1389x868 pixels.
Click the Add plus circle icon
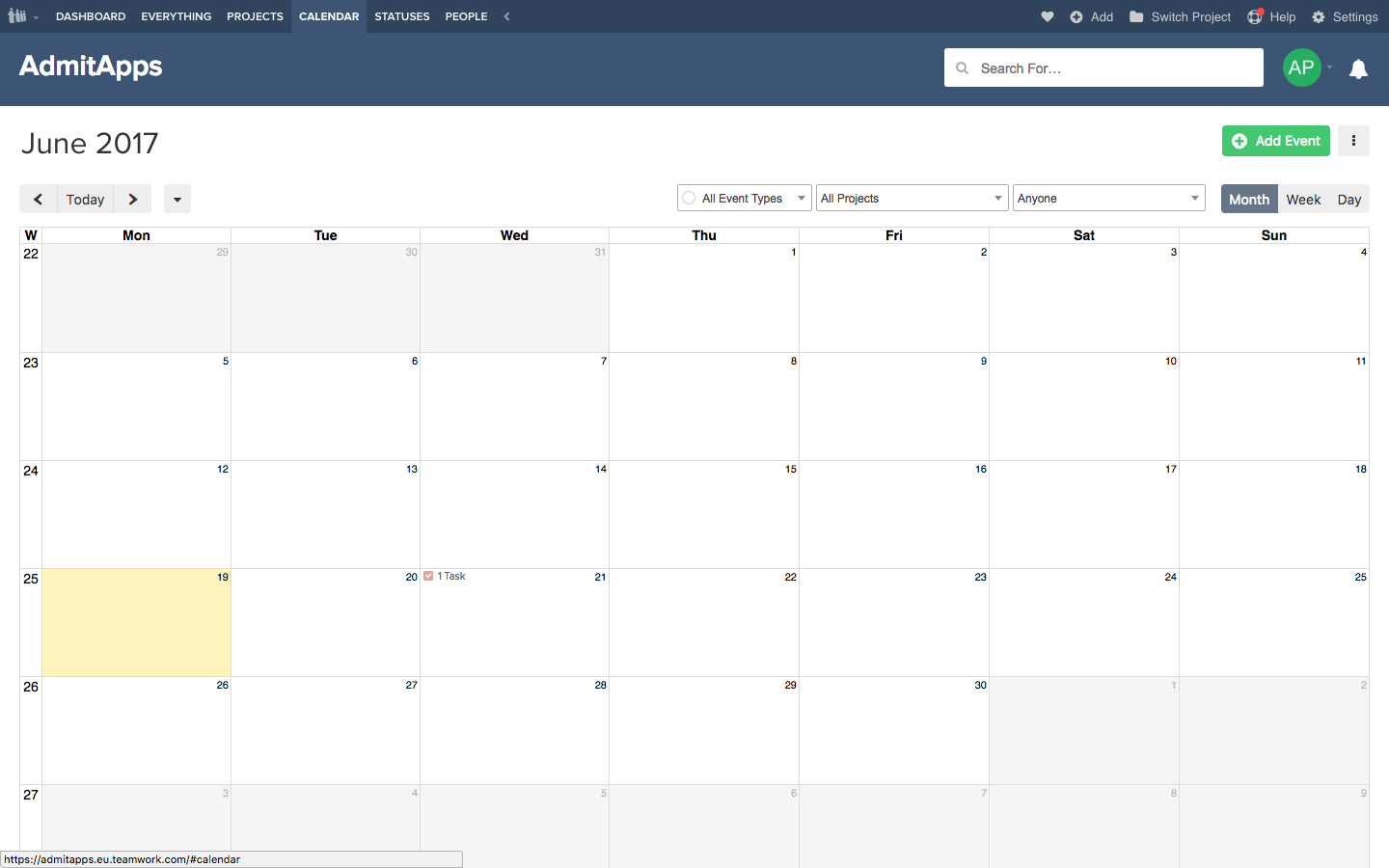click(1076, 16)
